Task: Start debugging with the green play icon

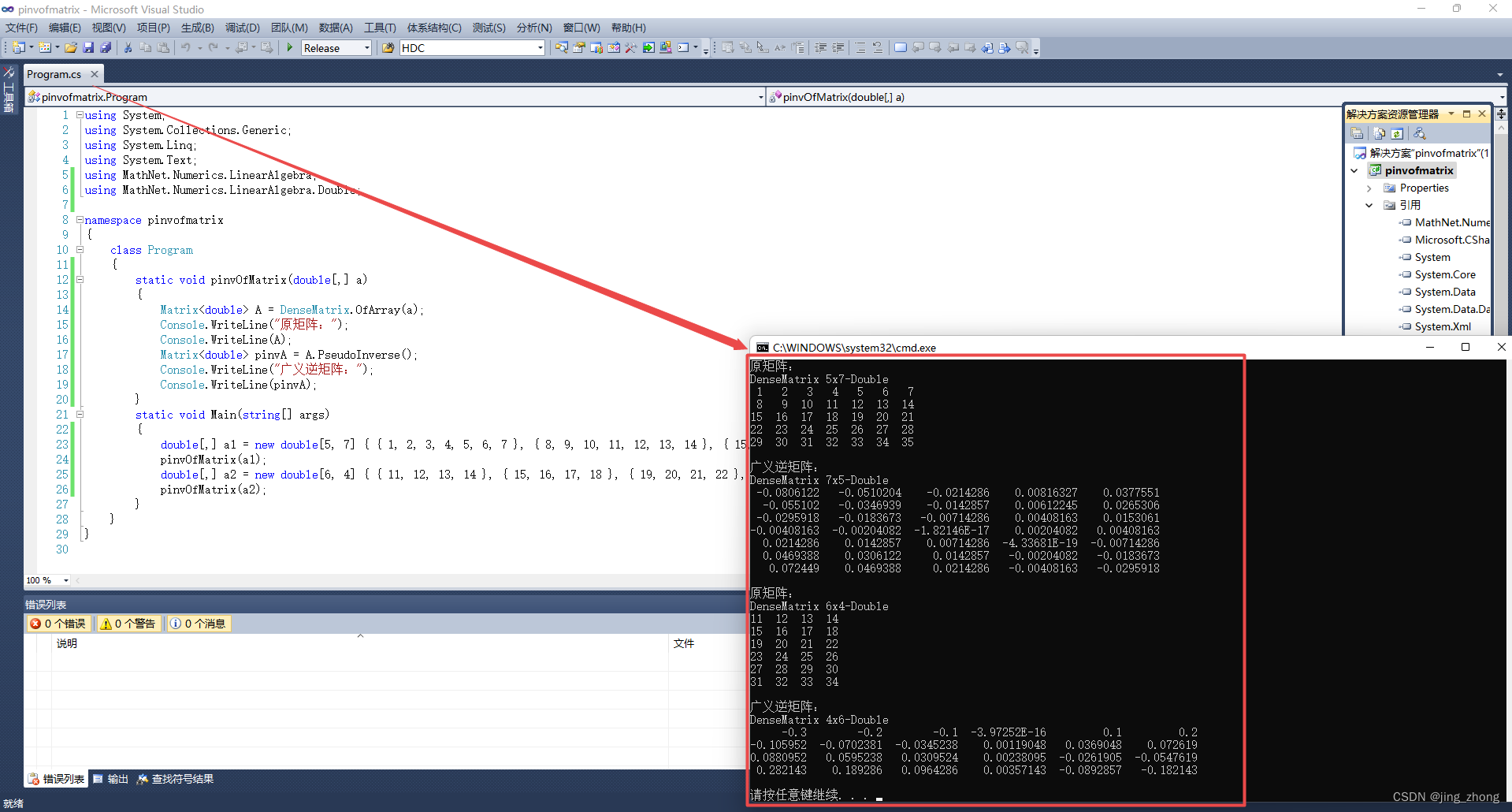Action: click(x=290, y=48)
